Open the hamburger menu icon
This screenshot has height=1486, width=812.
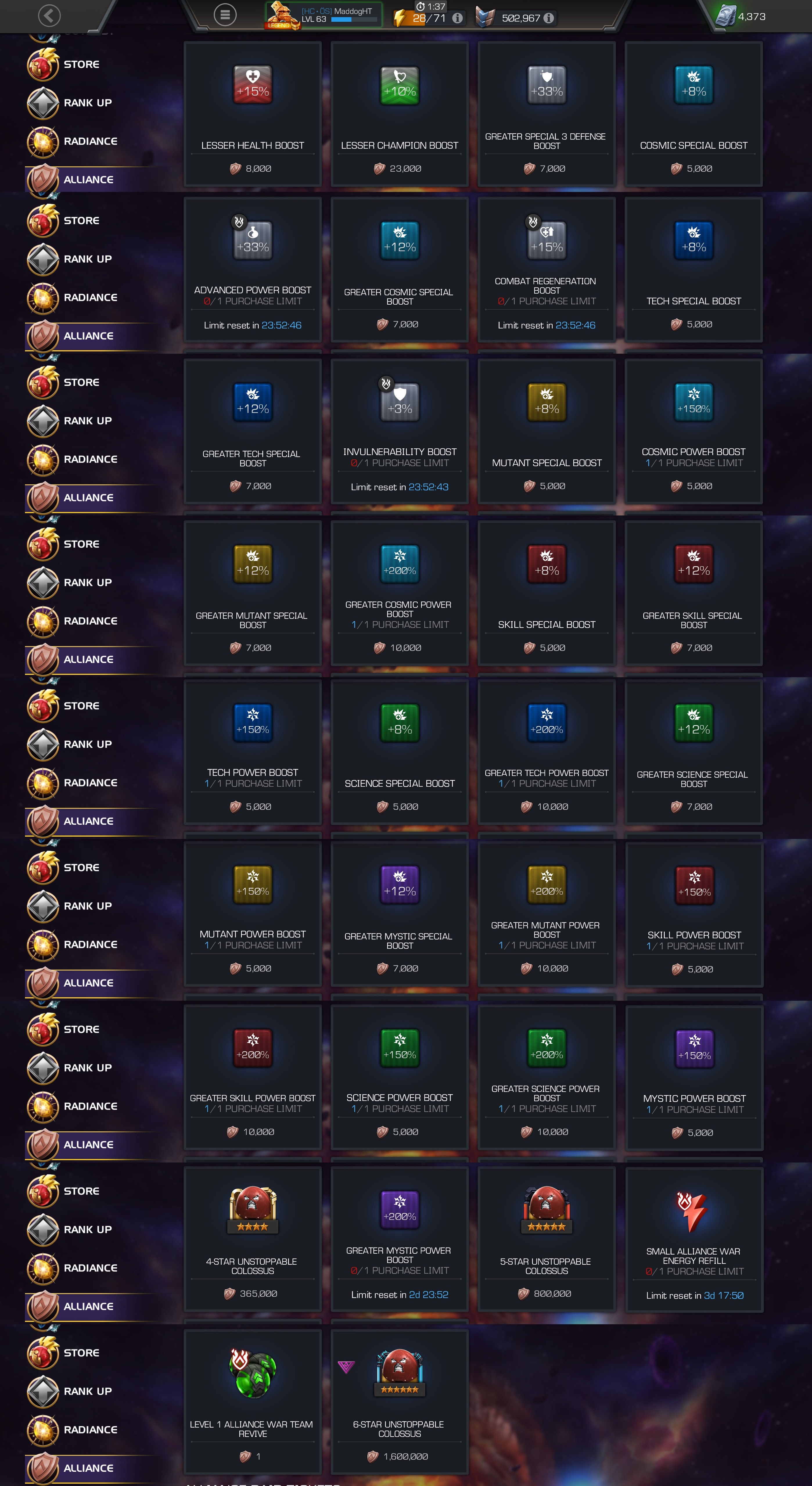click(x=225, y=15)
